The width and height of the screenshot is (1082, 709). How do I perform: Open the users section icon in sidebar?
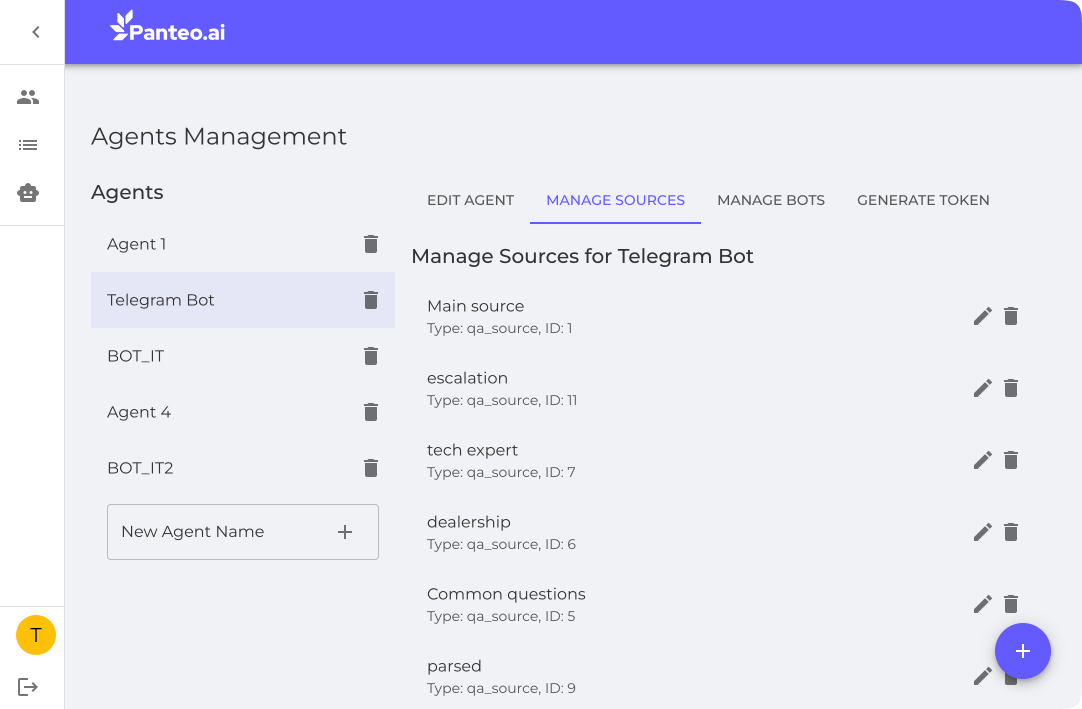pos(28,97)
